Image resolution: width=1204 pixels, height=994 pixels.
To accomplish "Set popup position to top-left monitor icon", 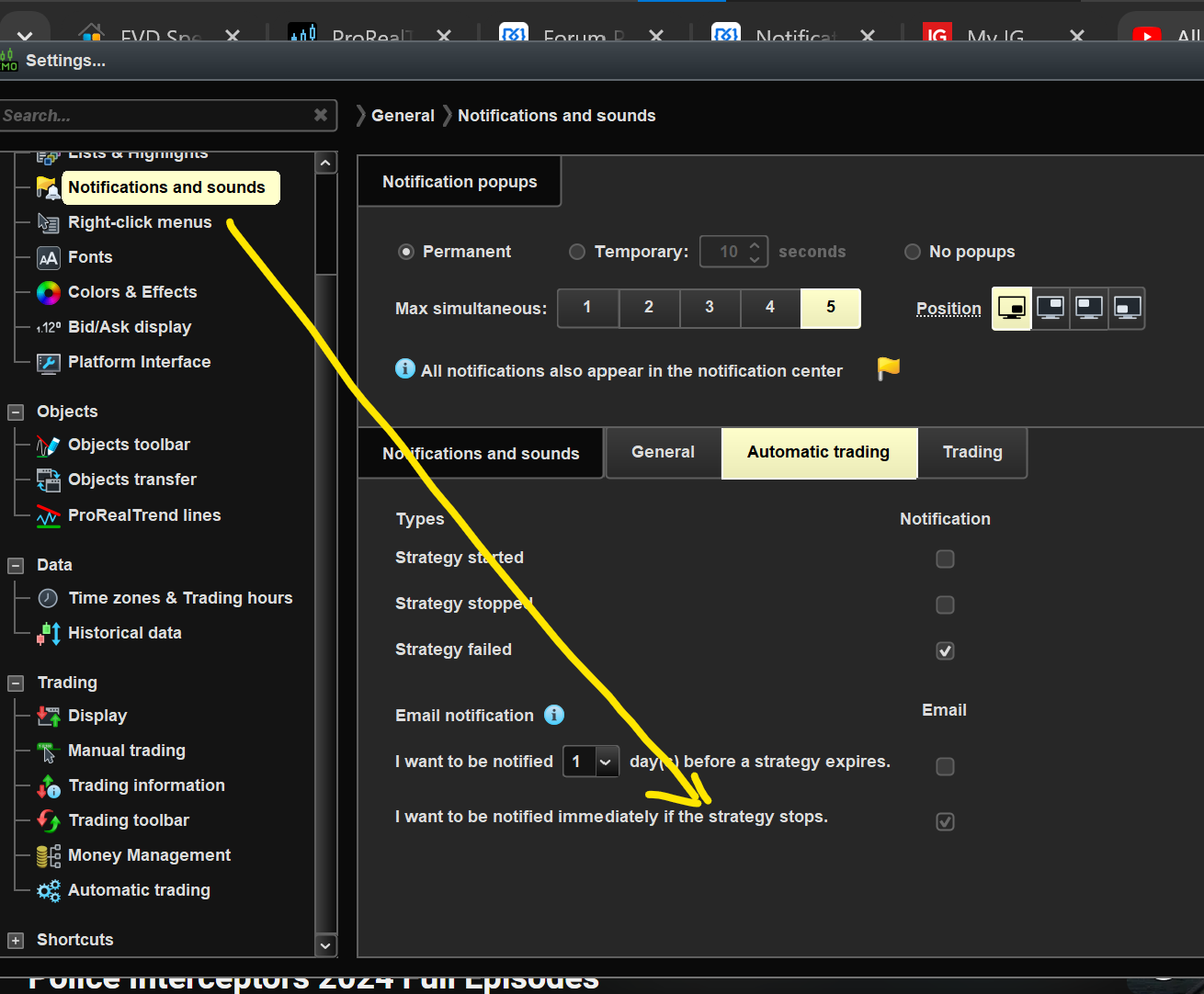I will [1089, 308].
